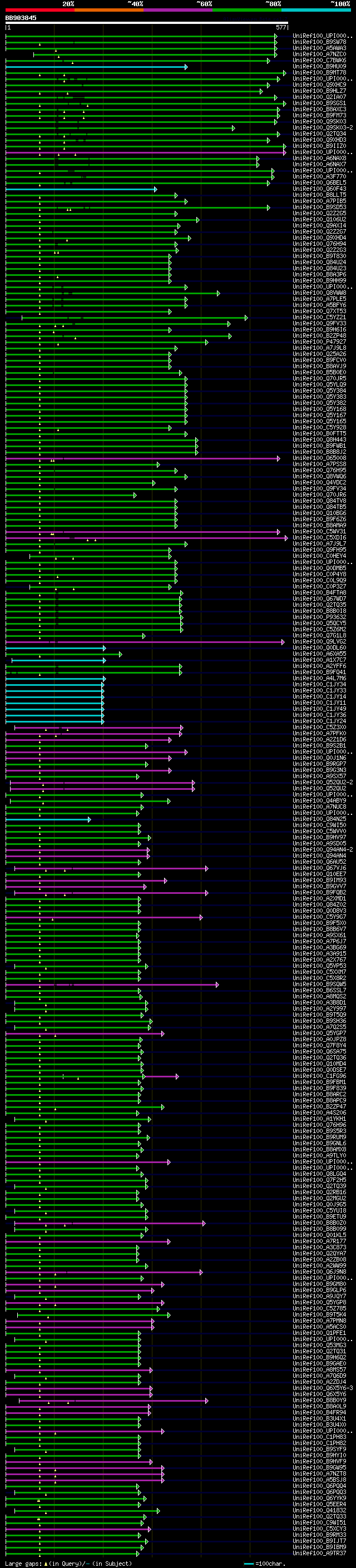The height and width of the screenshot is (1568, 356).
Task: Select the UniRef100_C1JY34 label
Action: (319, 684)
